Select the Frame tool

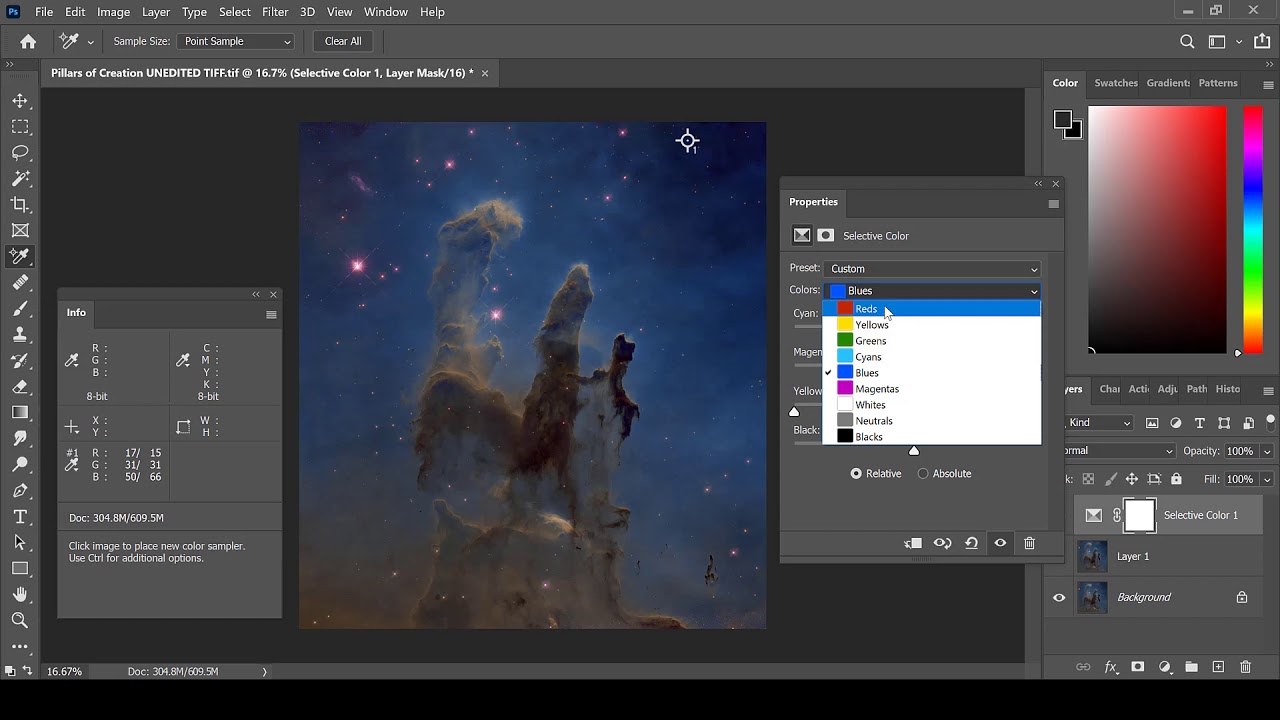tap(20, 231)
